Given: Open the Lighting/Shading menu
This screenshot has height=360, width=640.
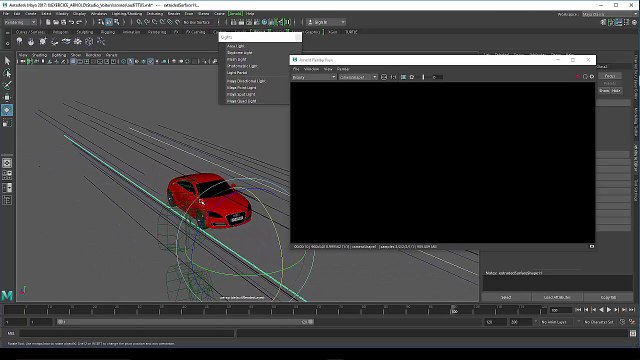Looking at the screenshot, I should pos(127,13).
